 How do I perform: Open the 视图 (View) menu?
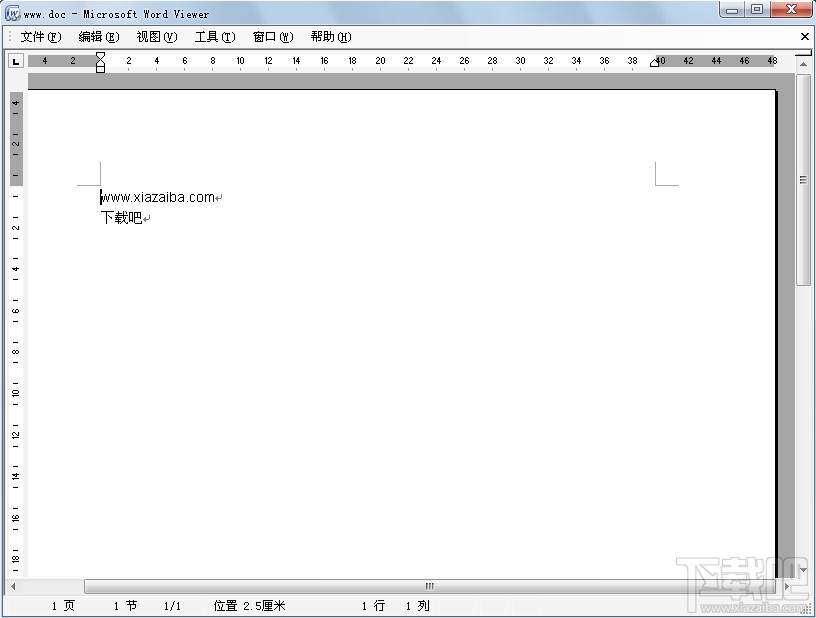pos(155,36)
